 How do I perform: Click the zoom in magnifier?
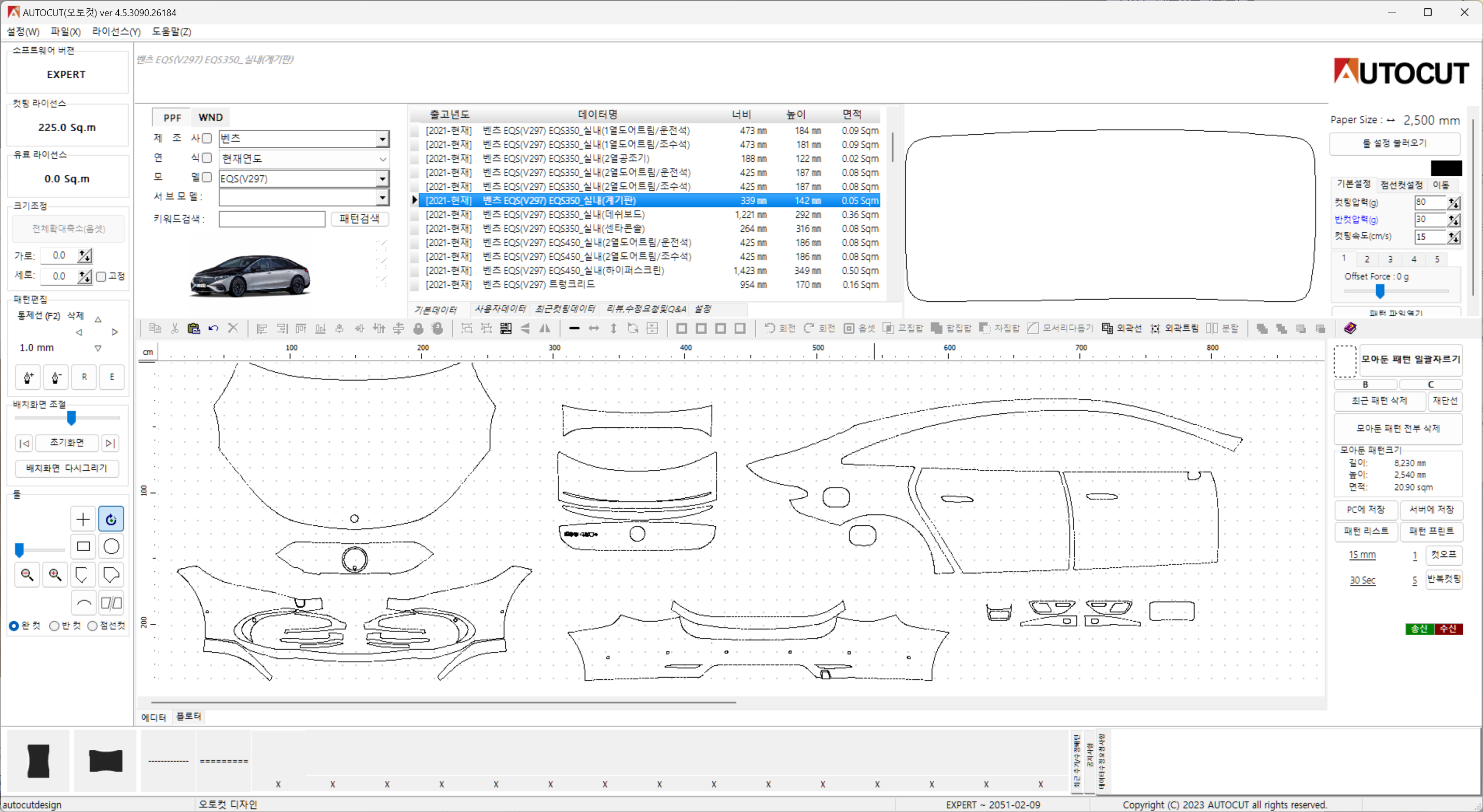click(56, 575)
